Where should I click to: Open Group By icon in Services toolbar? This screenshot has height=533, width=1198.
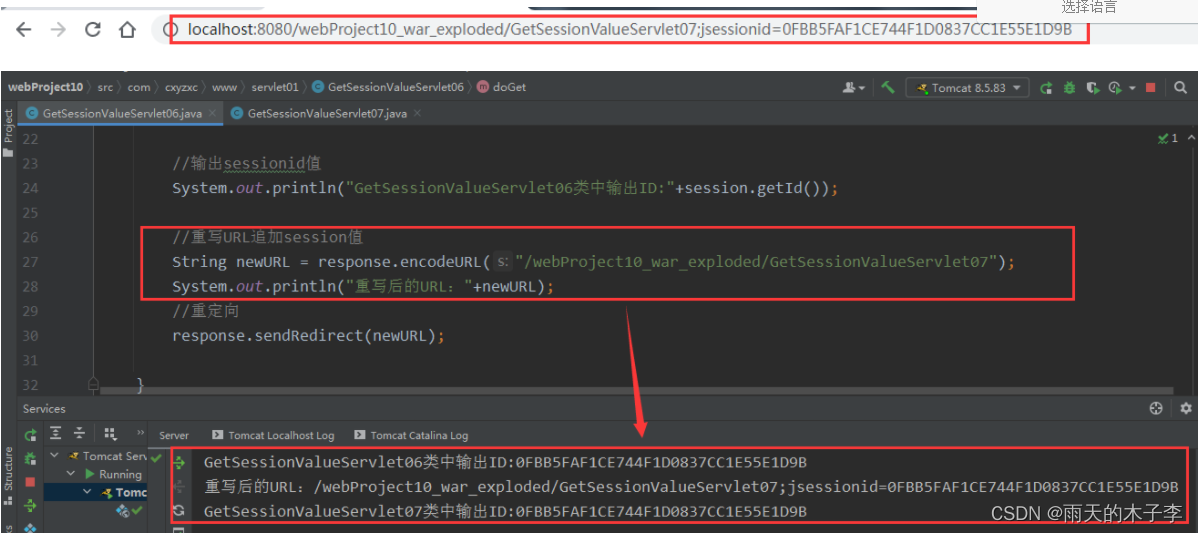[x=110, y=434]
